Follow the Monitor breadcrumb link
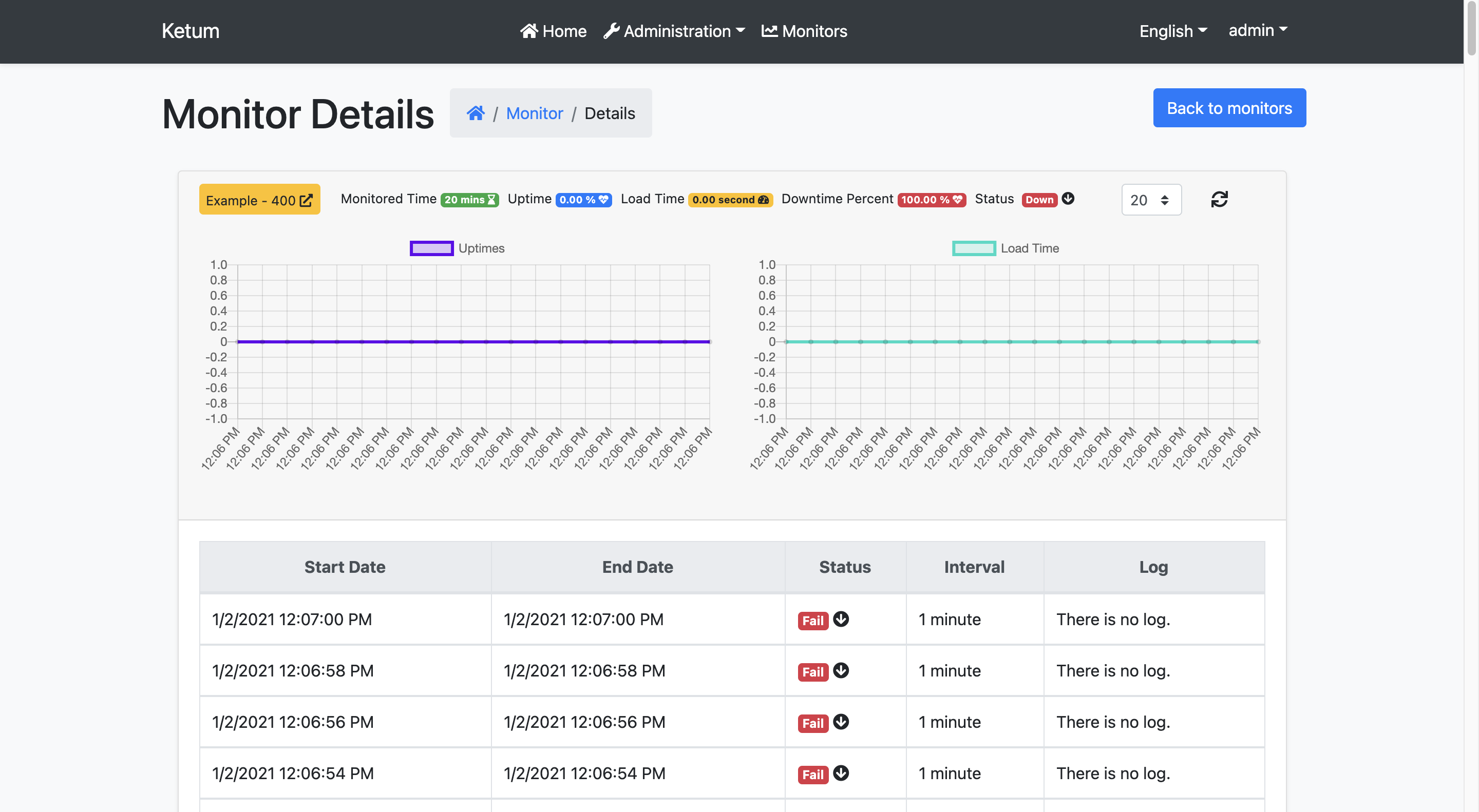The image size is (1479, 812). pos(534,113)
